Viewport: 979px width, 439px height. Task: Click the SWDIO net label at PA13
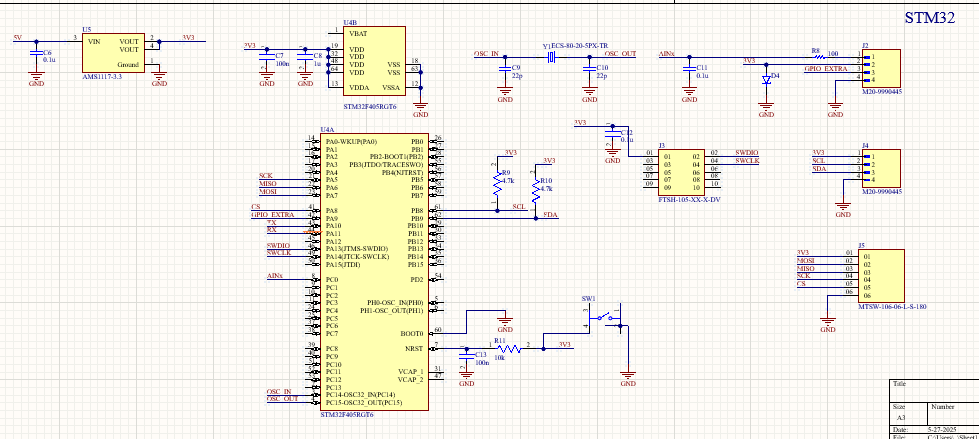pyautogui.click(x=278, y=245)
